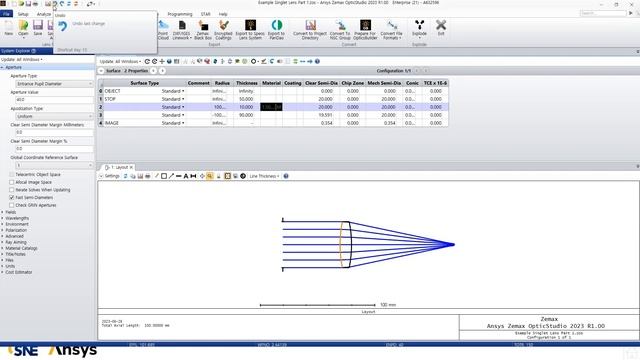Open Global Coordinate Reference Surface dropdown
Image resolution: width=640 pixels, height=360 pixels.
[54, 165]
